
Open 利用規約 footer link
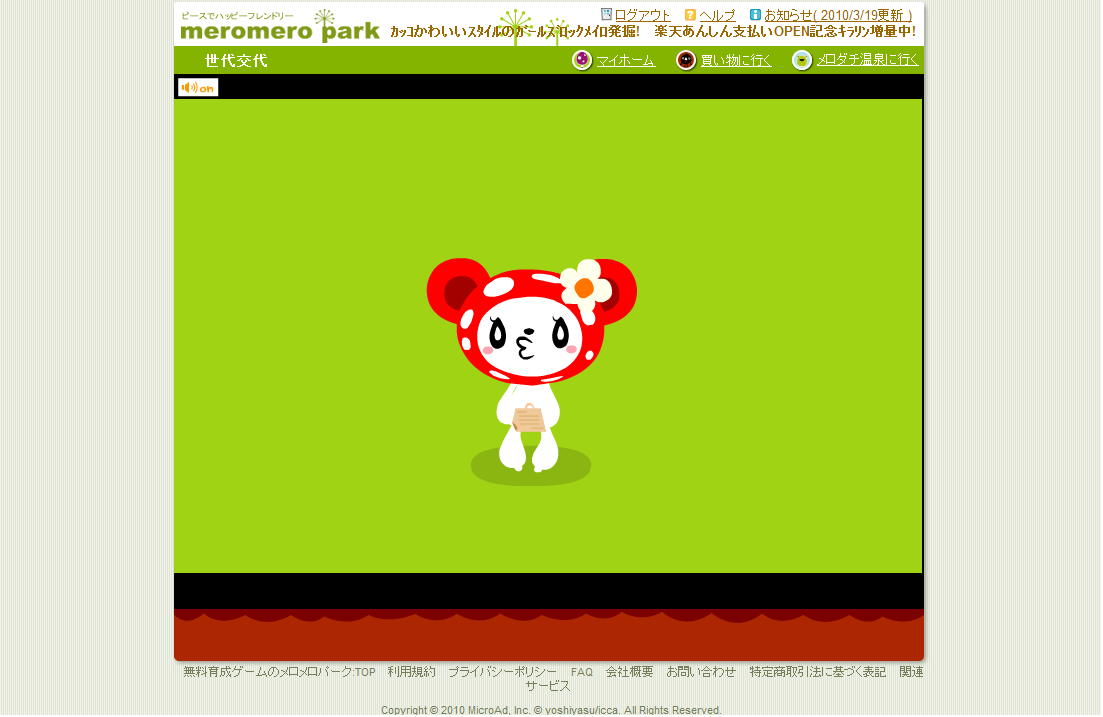[x=412, y=672]
